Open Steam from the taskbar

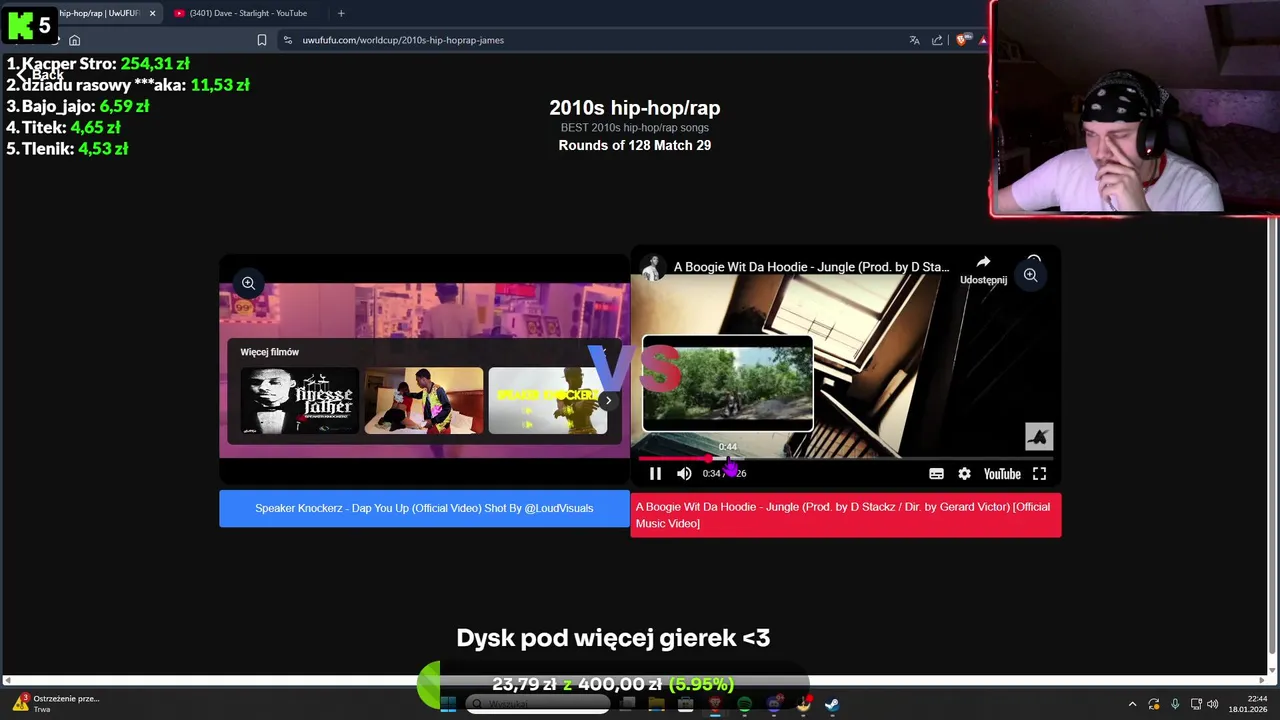click(831, 704)
